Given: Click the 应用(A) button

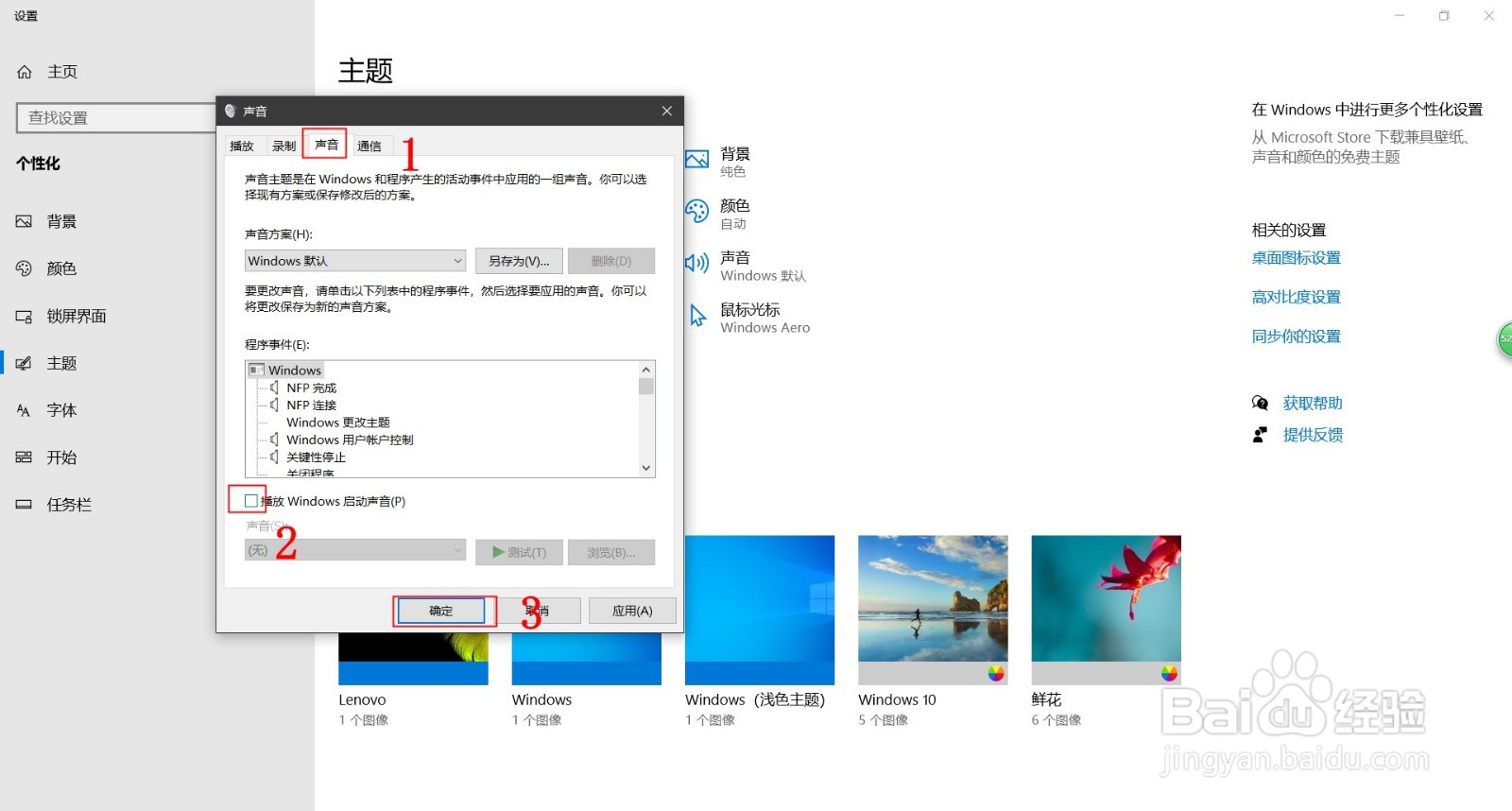Looking at the screenshot, I should [x=632, y=611].
